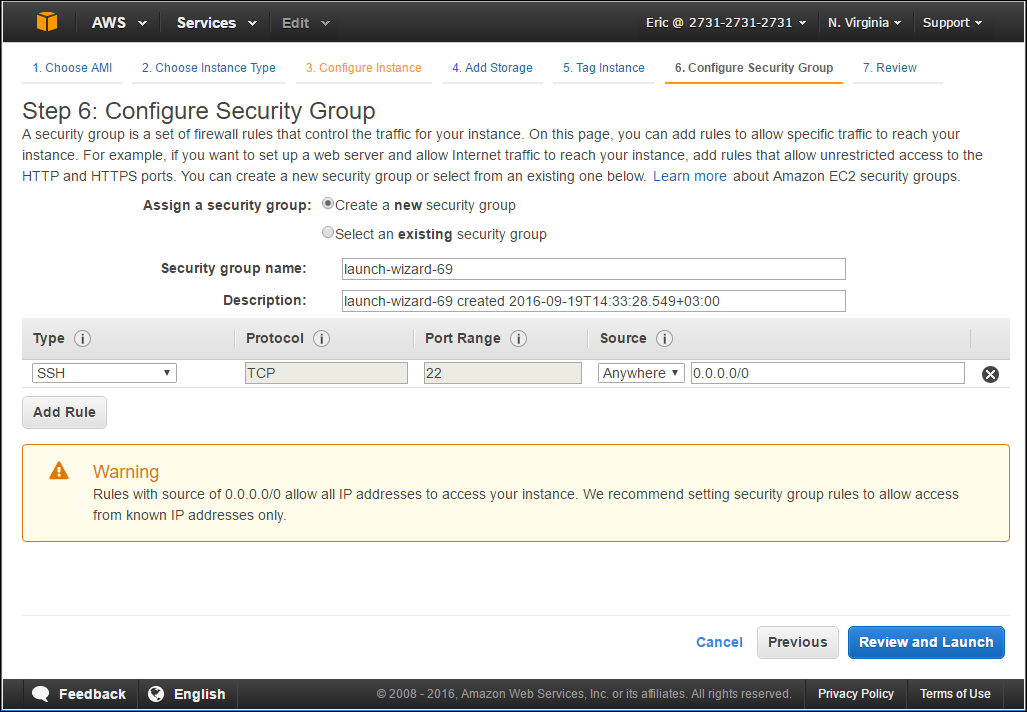Open the AWS dropdown menu

coord(119,22)
